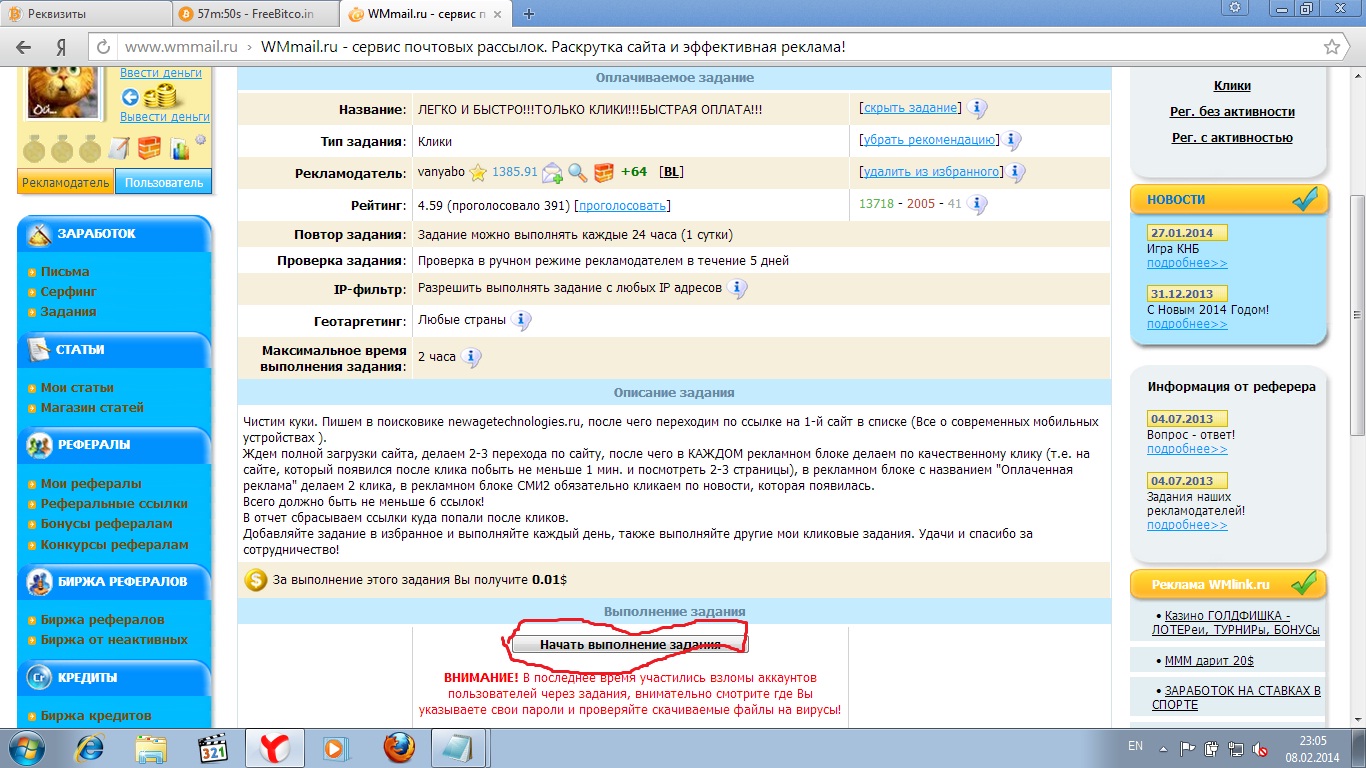Click 'подробнее>>' under 'Игра КНБ'
Viewport: 1366px width, 768px height.
pyautogui.click(x=1187, y=263)
